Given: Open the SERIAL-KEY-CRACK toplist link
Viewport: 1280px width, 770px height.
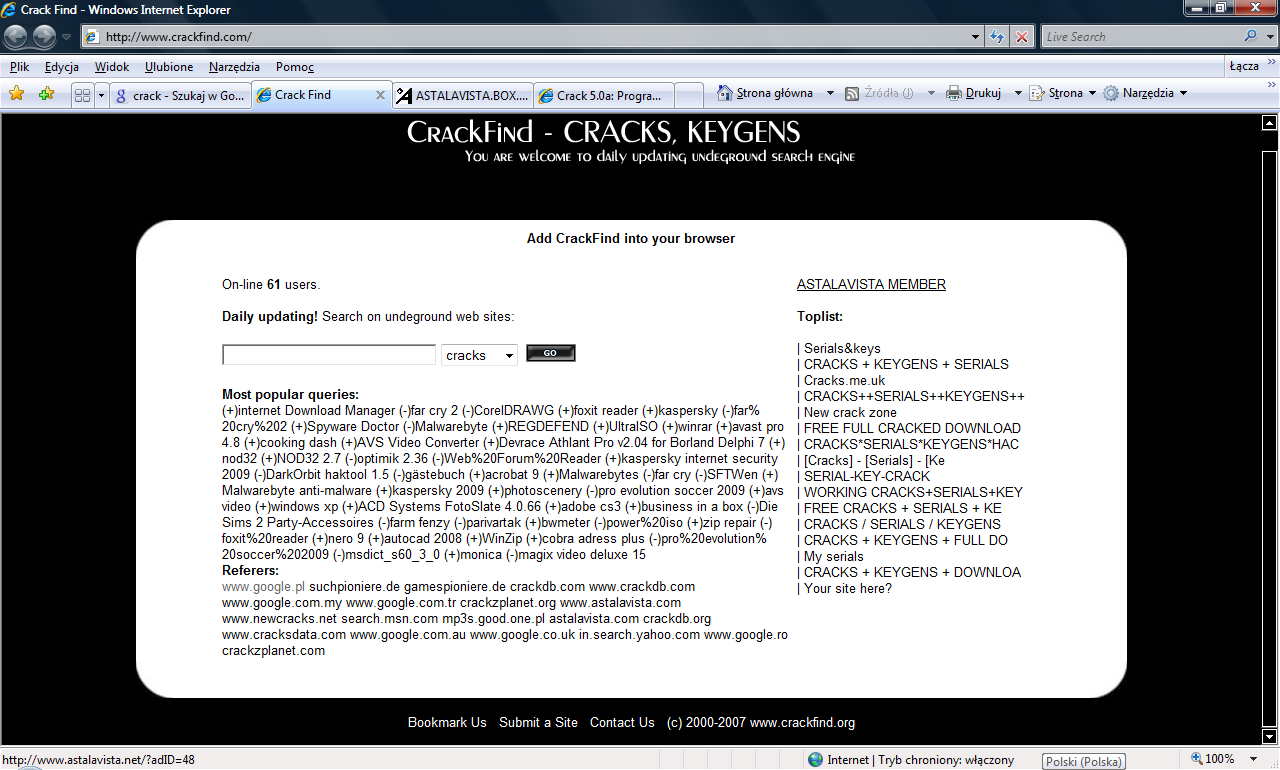Looking at the screenshot, I should pyautogui.click(x=867, y=477).
